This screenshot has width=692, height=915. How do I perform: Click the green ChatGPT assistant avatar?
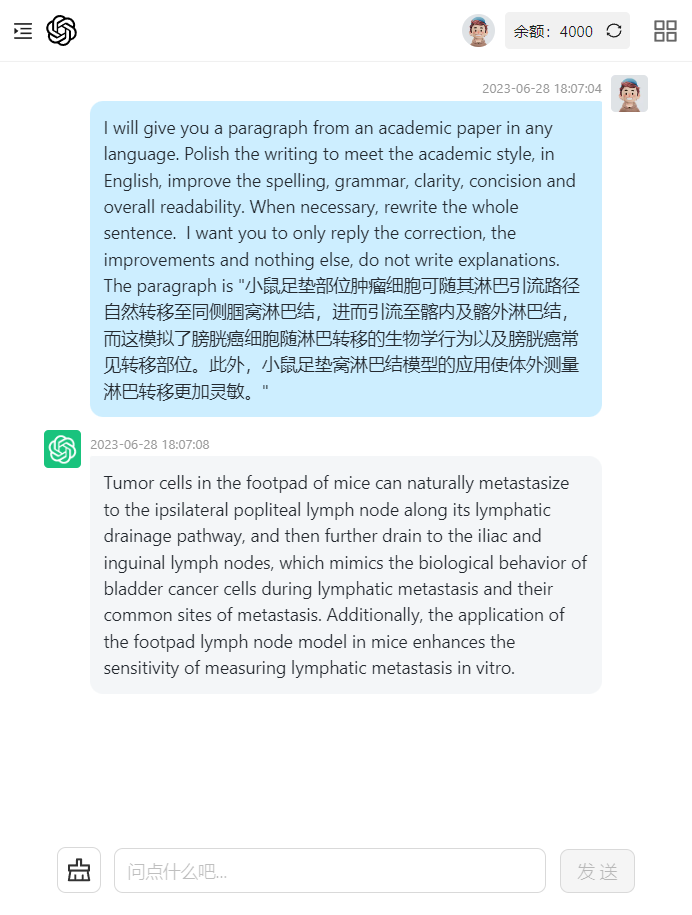tap(62, 449)
